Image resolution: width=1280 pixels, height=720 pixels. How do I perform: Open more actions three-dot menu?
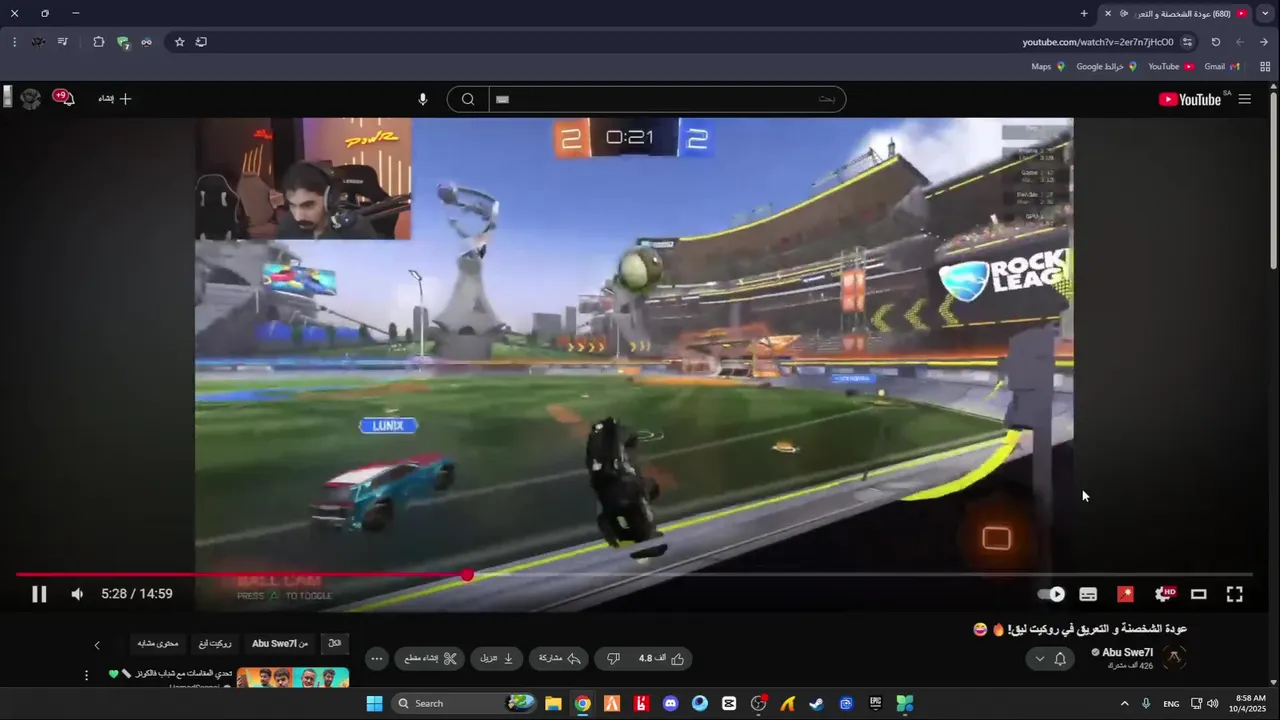377,658
